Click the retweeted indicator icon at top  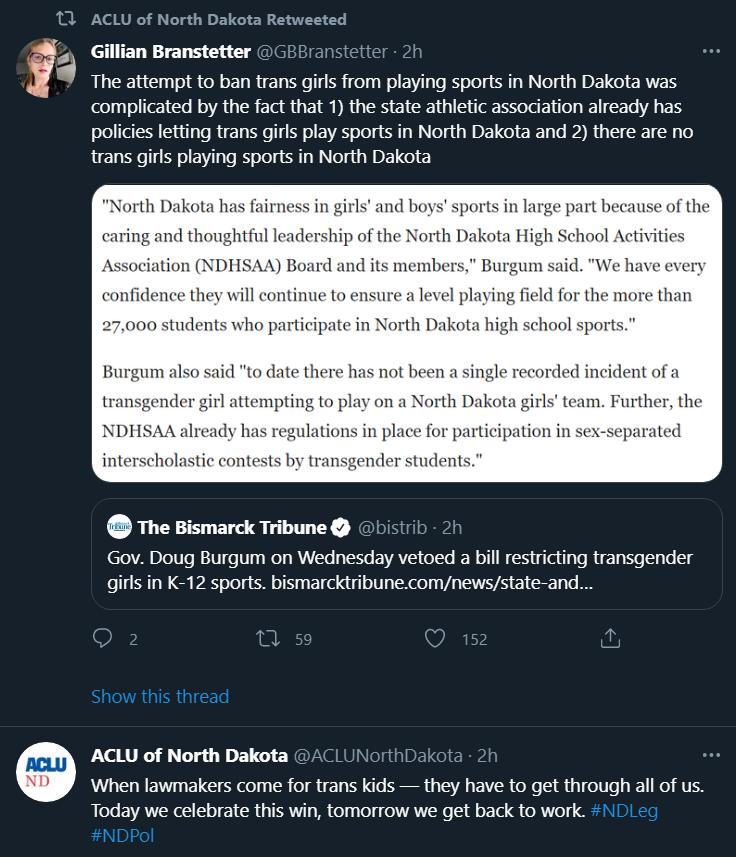click(66, 20)
